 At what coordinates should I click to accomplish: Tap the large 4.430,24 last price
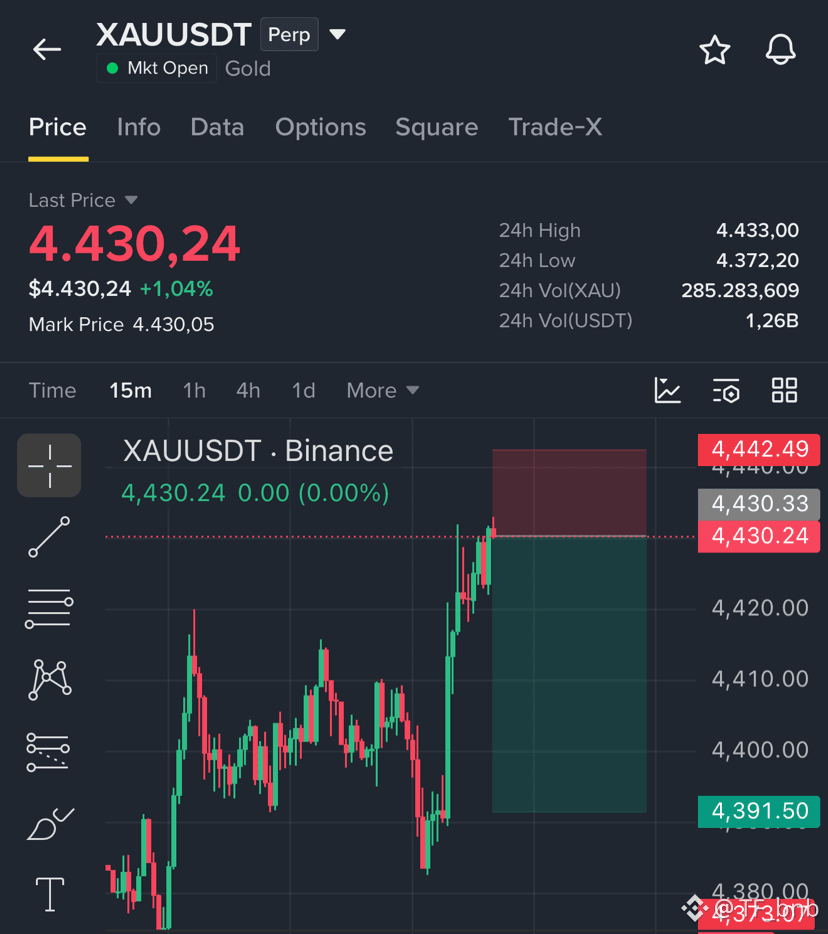(x=135, y=244)
